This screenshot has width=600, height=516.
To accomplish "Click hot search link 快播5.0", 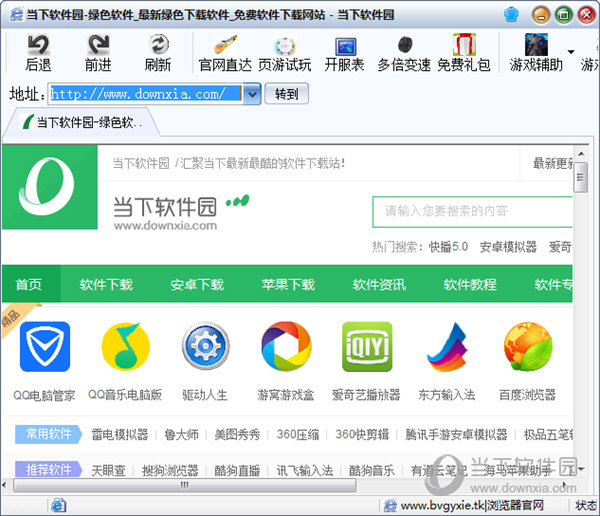I will [448, 247].
